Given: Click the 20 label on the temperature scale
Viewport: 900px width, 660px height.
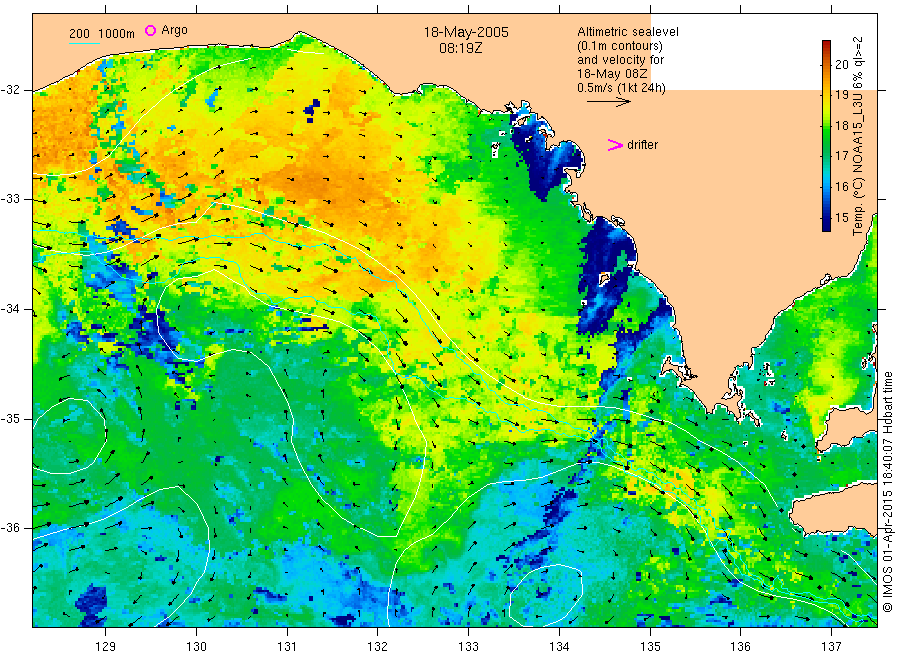Looking at the screenshot, I should coord(842,64).
